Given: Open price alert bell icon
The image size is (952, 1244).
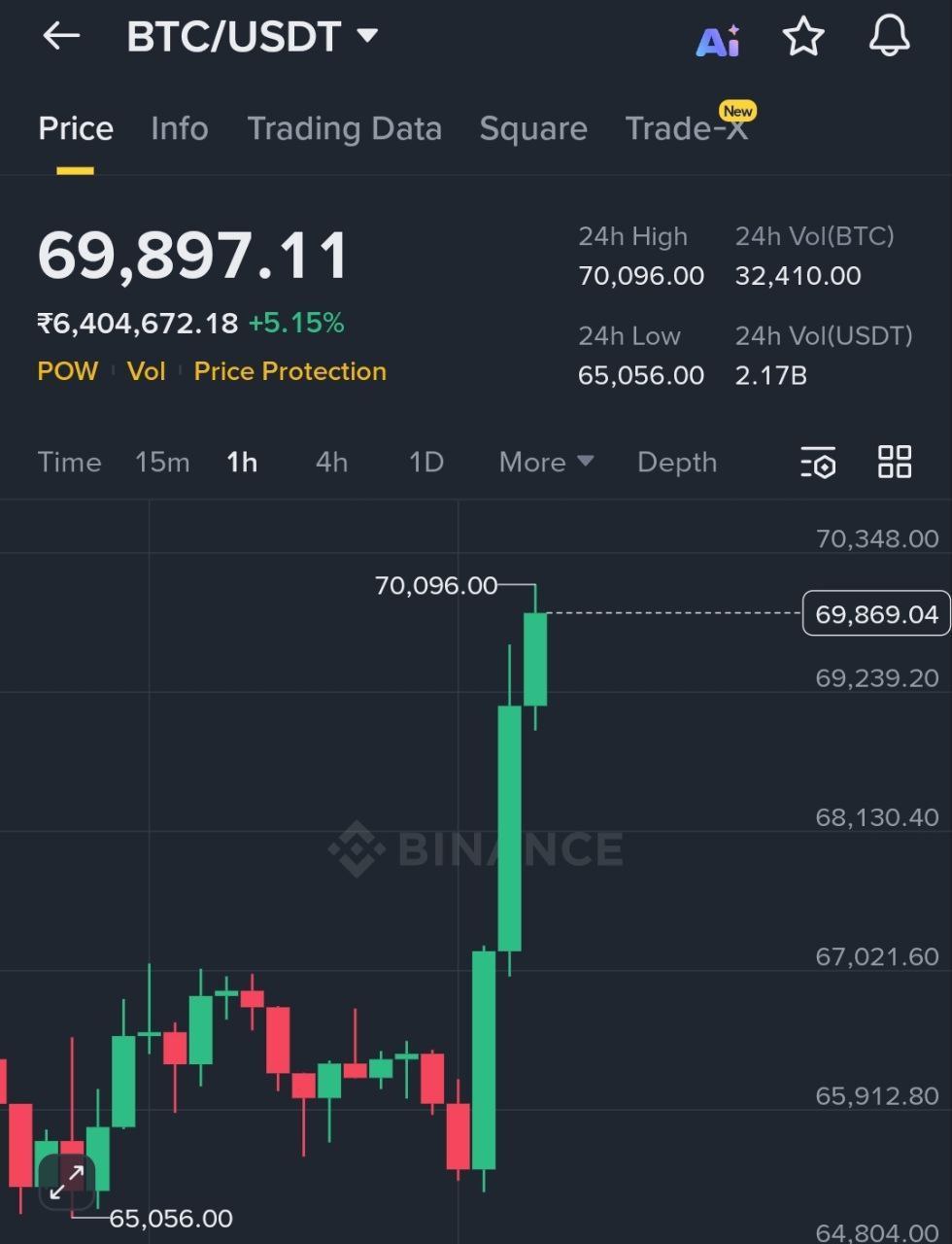Looking at the screenshot, I should point(888,37).
